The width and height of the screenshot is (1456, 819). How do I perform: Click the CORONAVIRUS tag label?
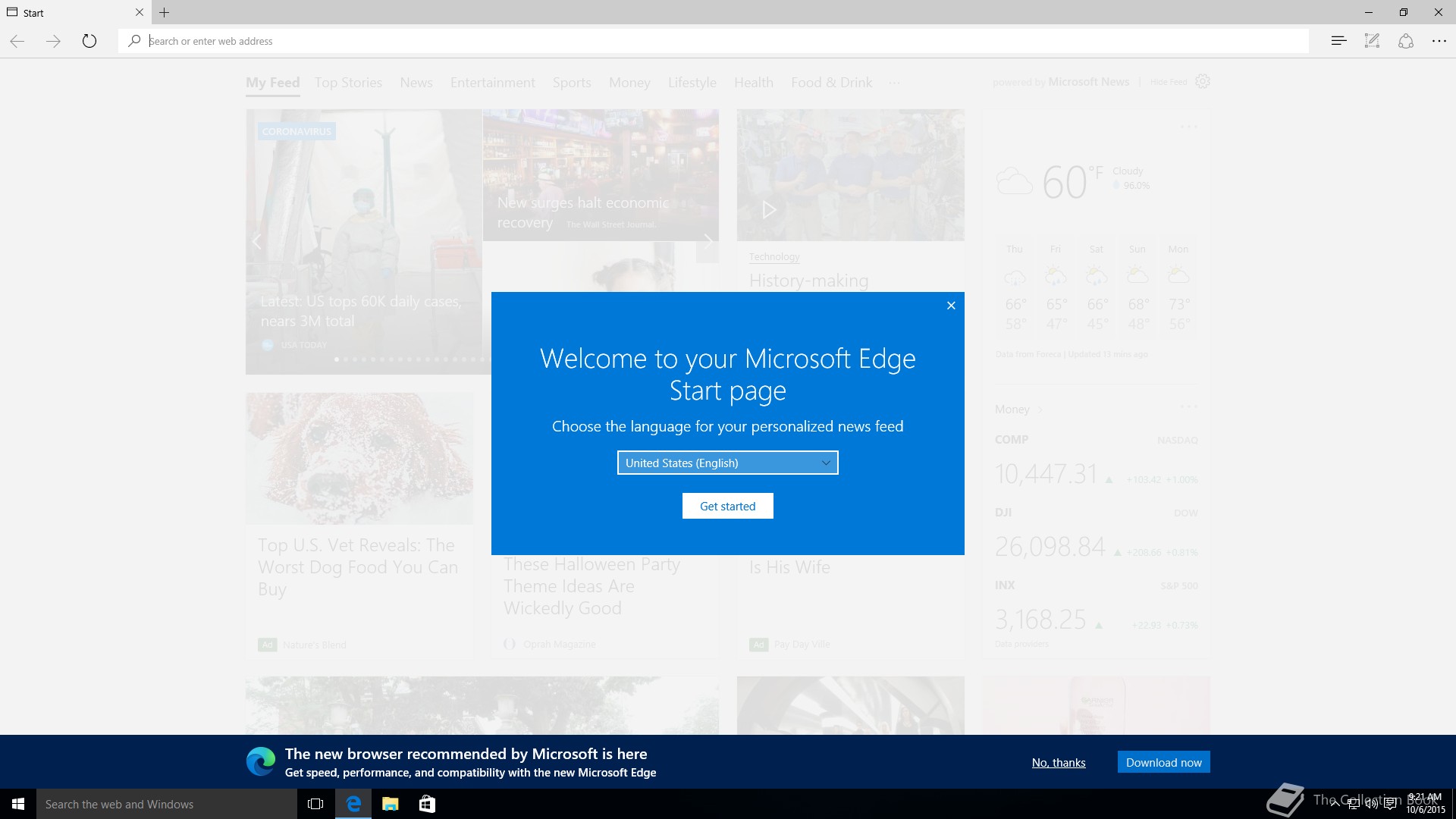(x=297, y=131)
